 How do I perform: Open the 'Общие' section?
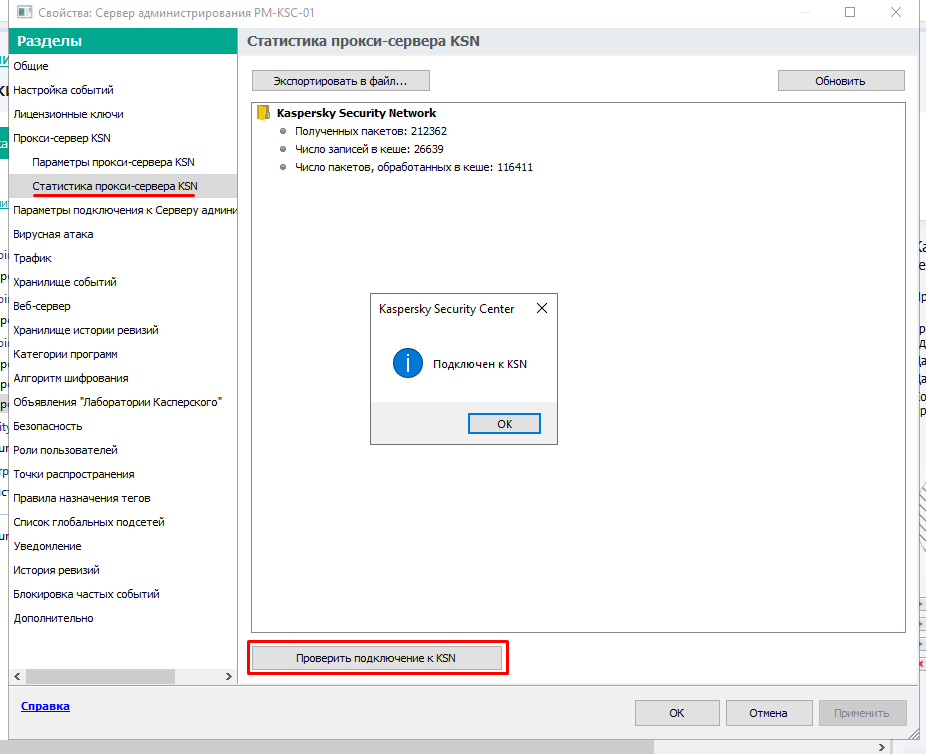click(x=123, y=66)
